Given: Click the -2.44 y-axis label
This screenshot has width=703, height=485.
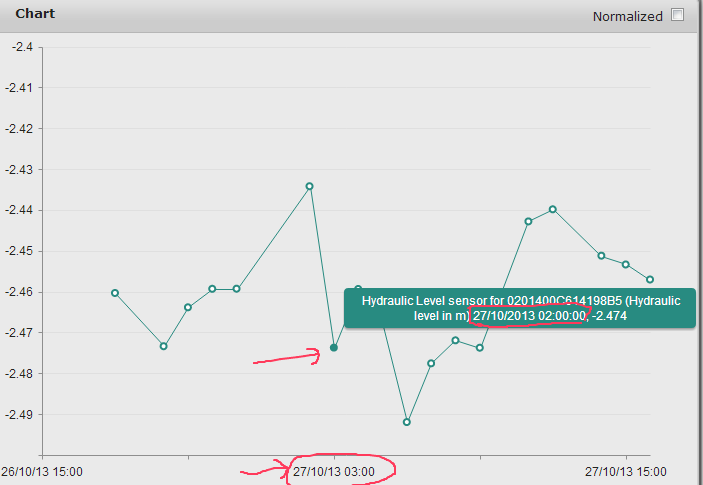Looking at the screenshot, I should 19,210.
